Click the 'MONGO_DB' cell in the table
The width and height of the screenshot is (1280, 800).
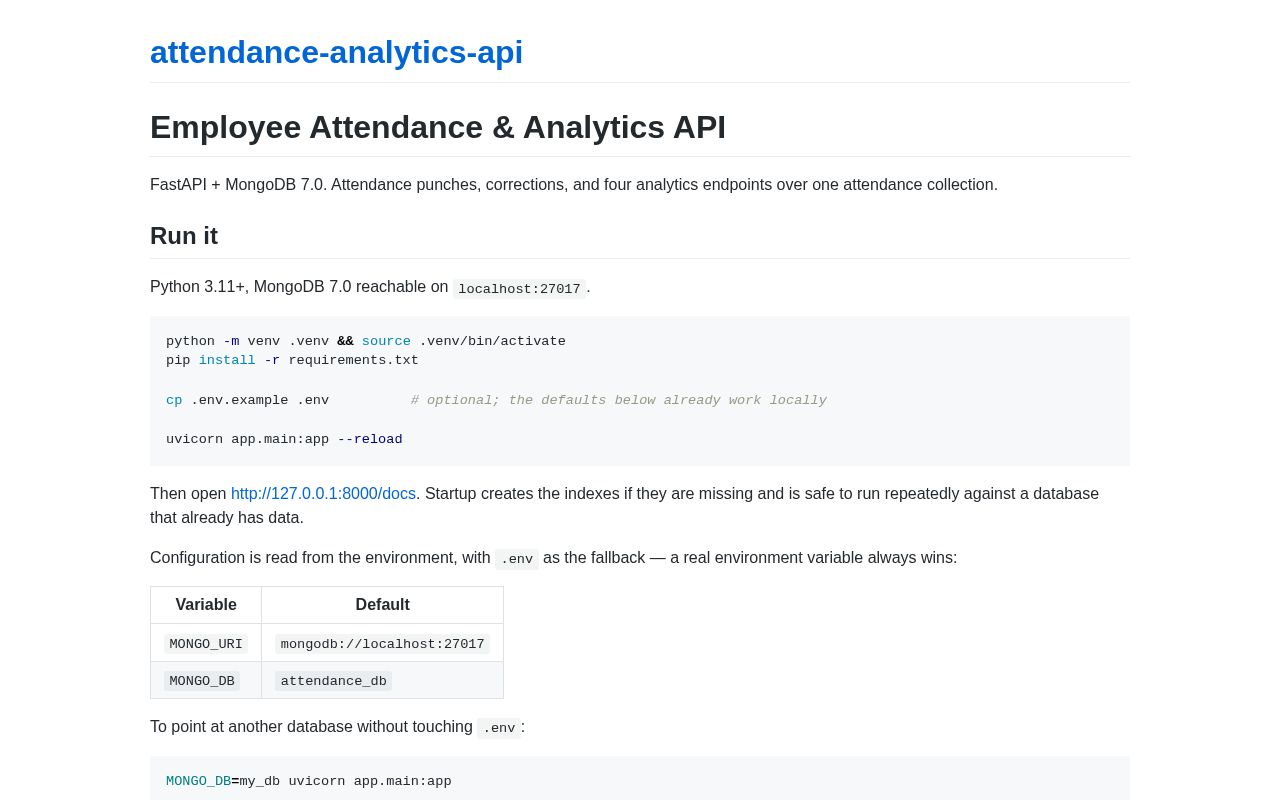[206, 681]
